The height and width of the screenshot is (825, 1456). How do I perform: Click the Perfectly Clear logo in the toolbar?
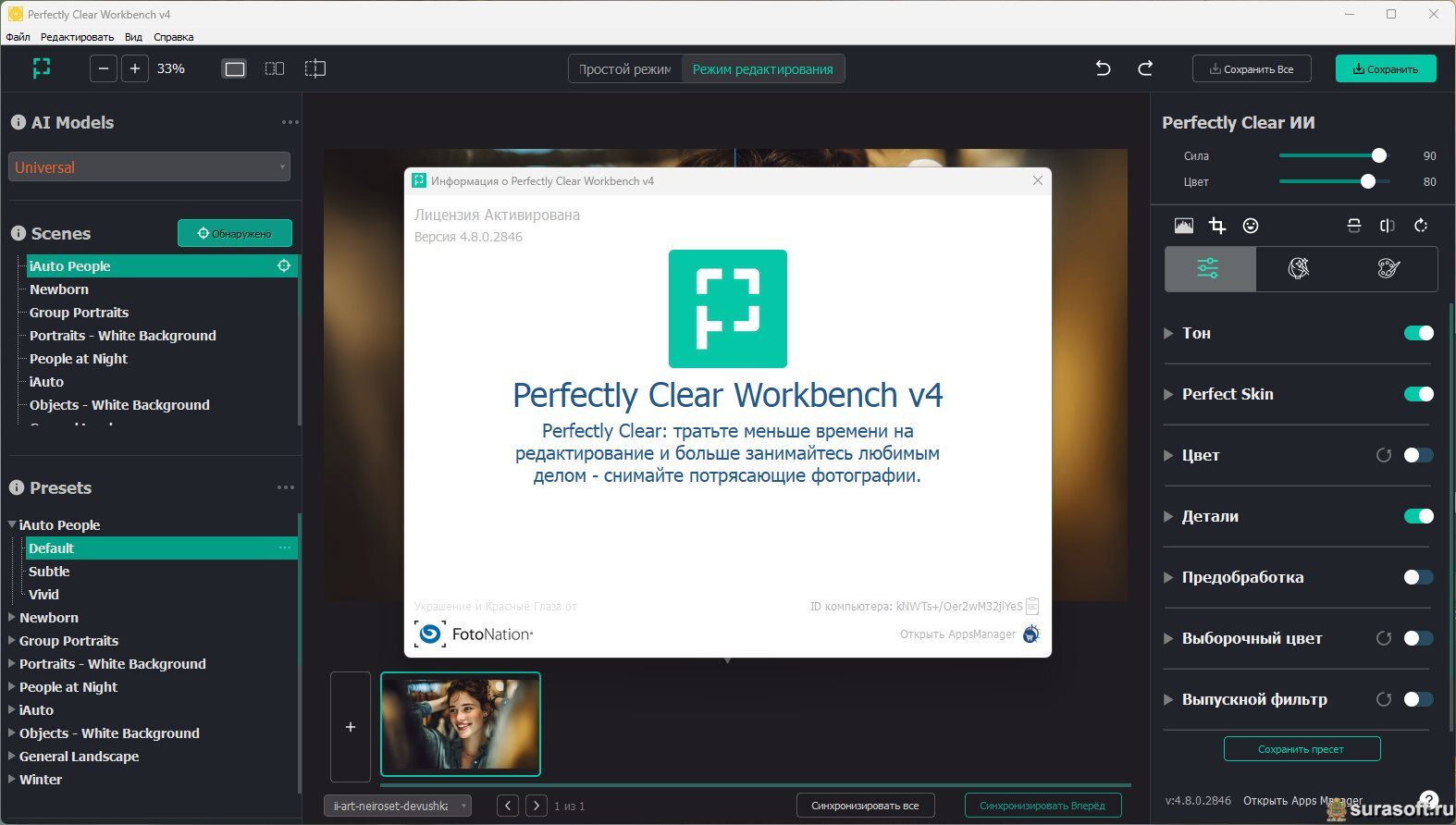(x=42, y=68)
